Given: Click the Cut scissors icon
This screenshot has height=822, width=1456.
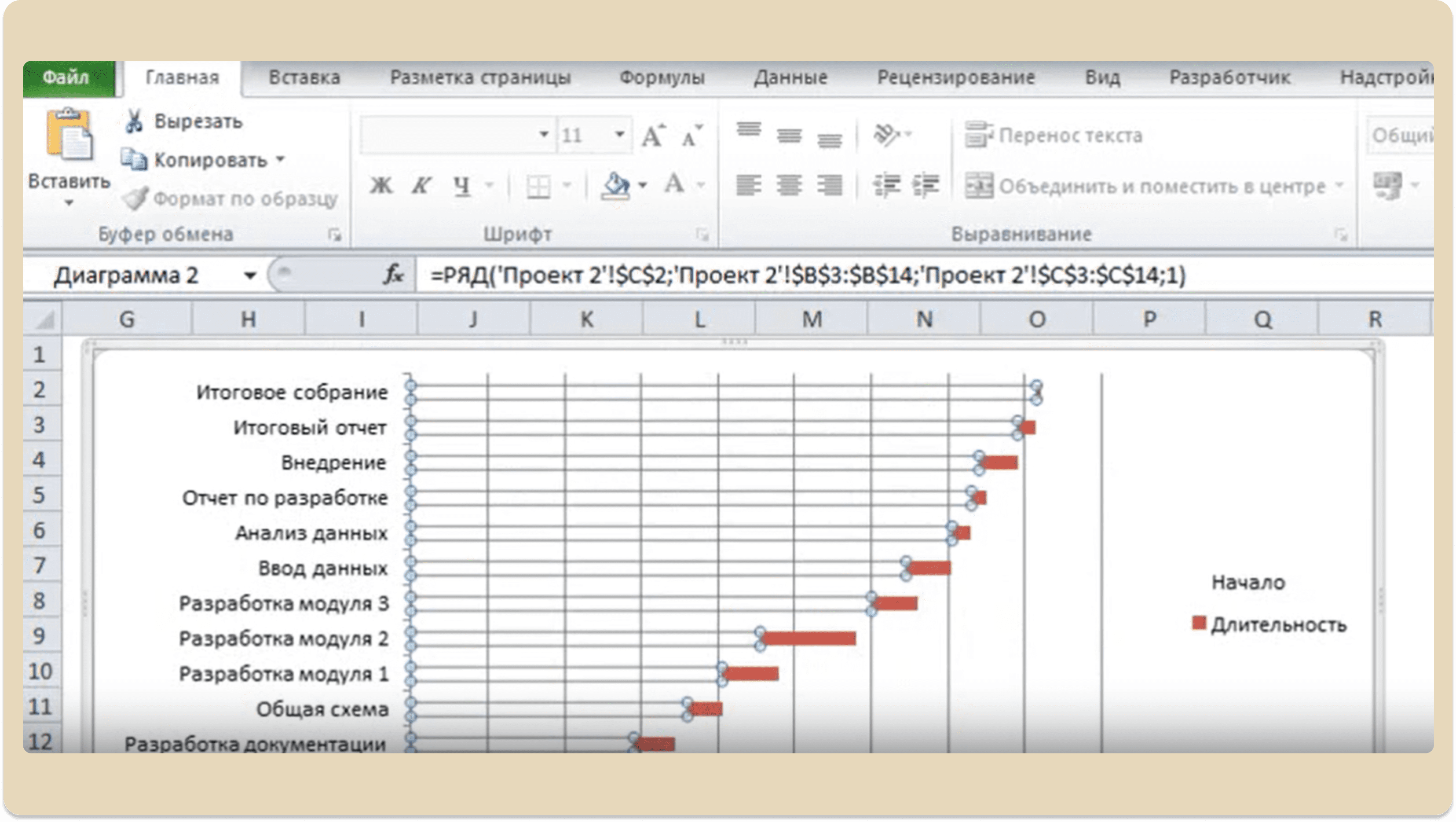Looking at the screenshot, I should coord(134,121).
